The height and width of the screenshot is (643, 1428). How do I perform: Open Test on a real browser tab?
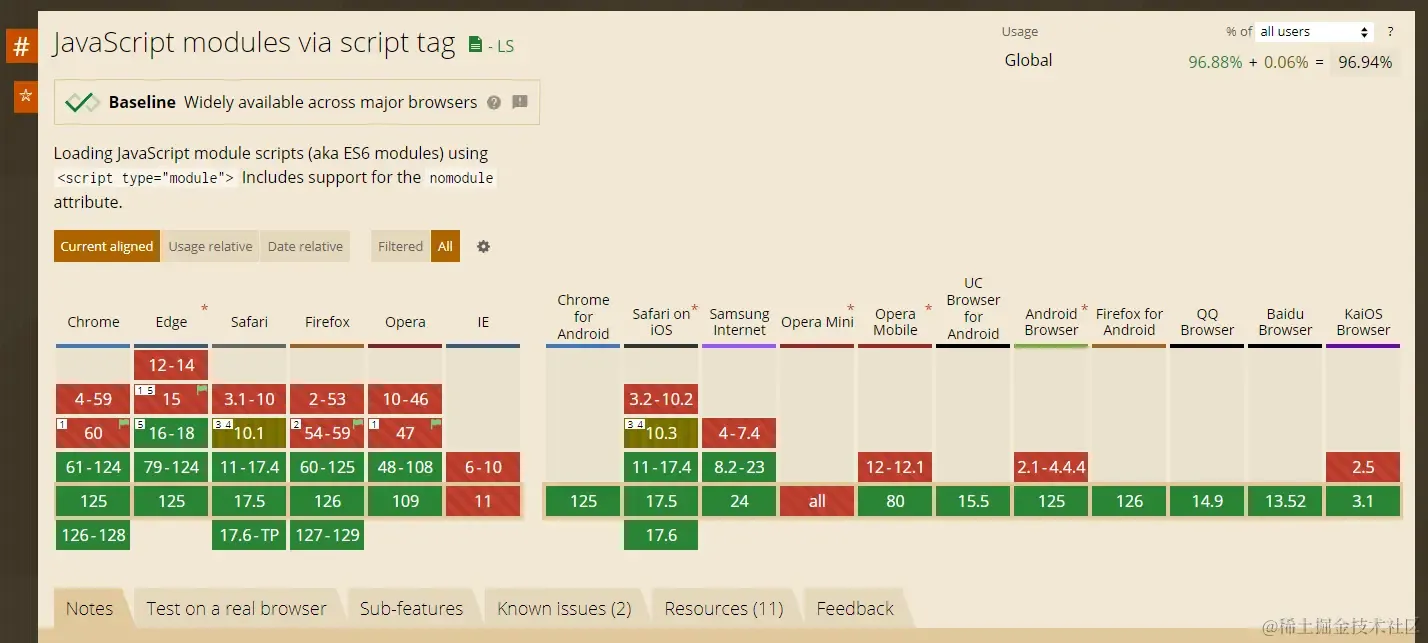point(236,608)
